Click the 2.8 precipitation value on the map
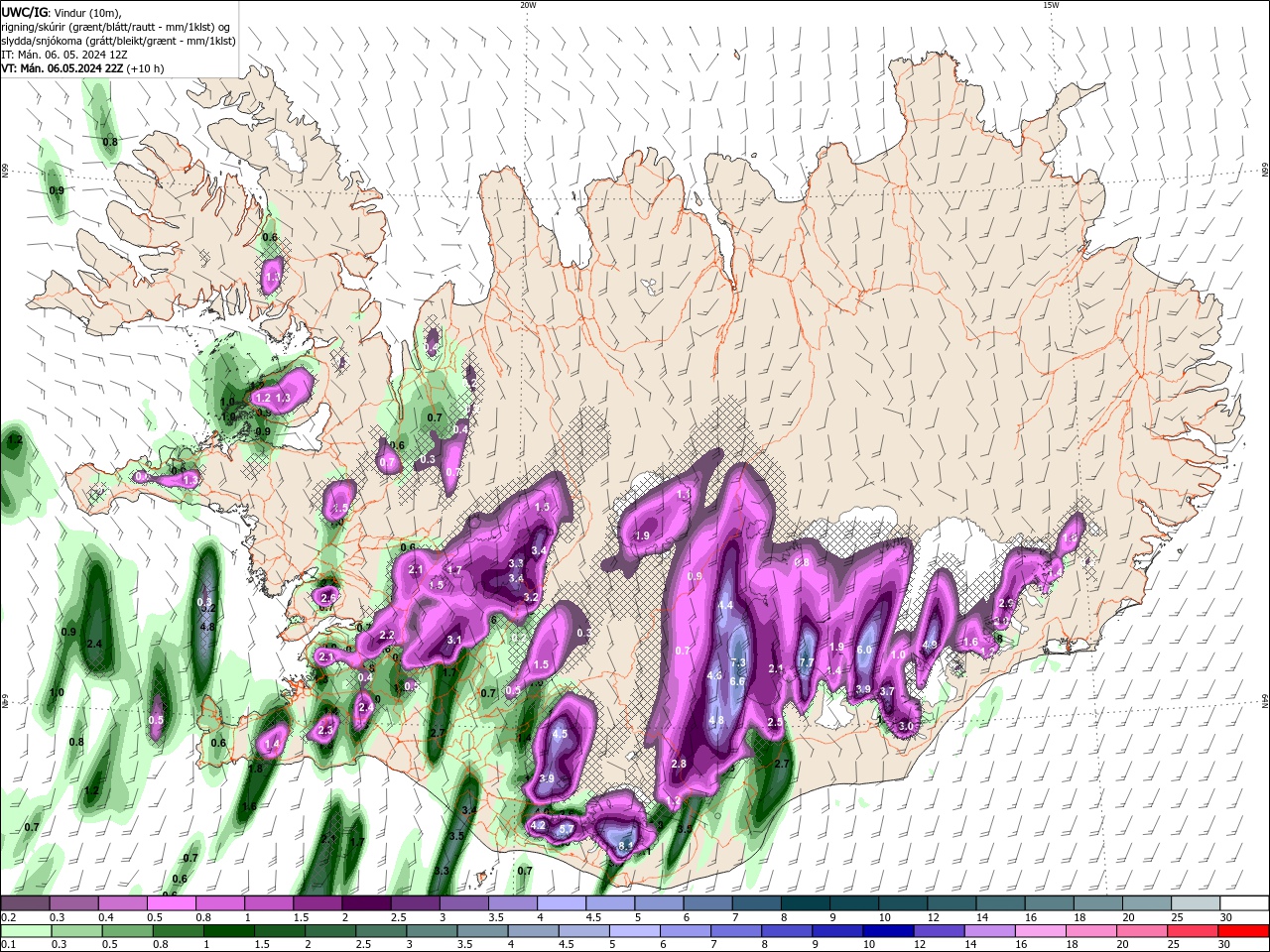 coord(679,764)
